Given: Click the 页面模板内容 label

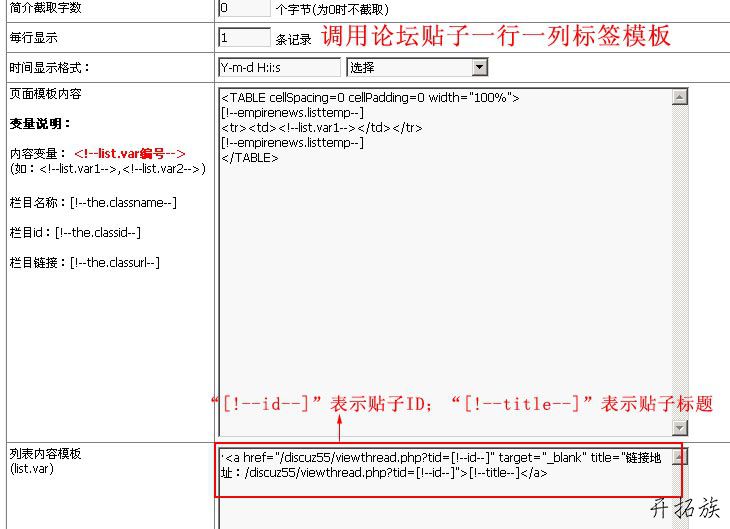Looking at the screenshot, I should 46,94.
